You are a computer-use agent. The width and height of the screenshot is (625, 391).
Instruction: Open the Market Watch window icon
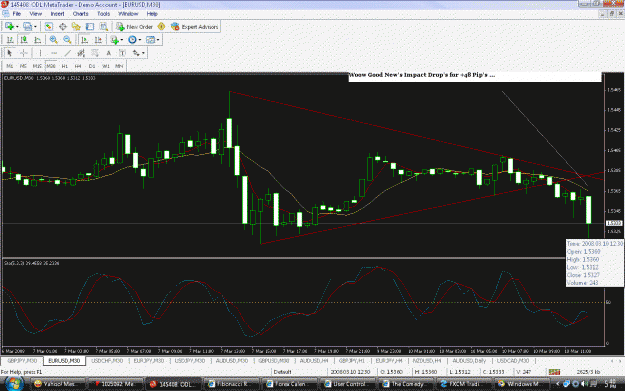(x=49, y=27)
